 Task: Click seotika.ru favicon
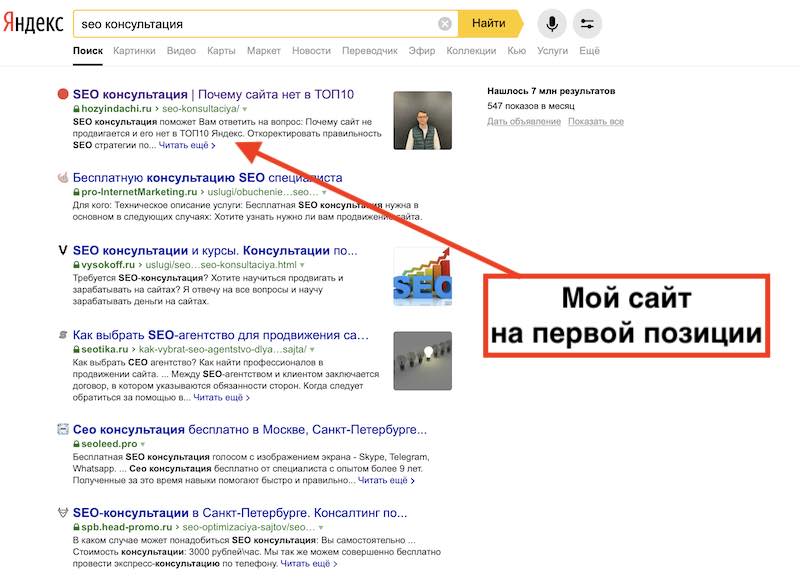click(63, 335)
